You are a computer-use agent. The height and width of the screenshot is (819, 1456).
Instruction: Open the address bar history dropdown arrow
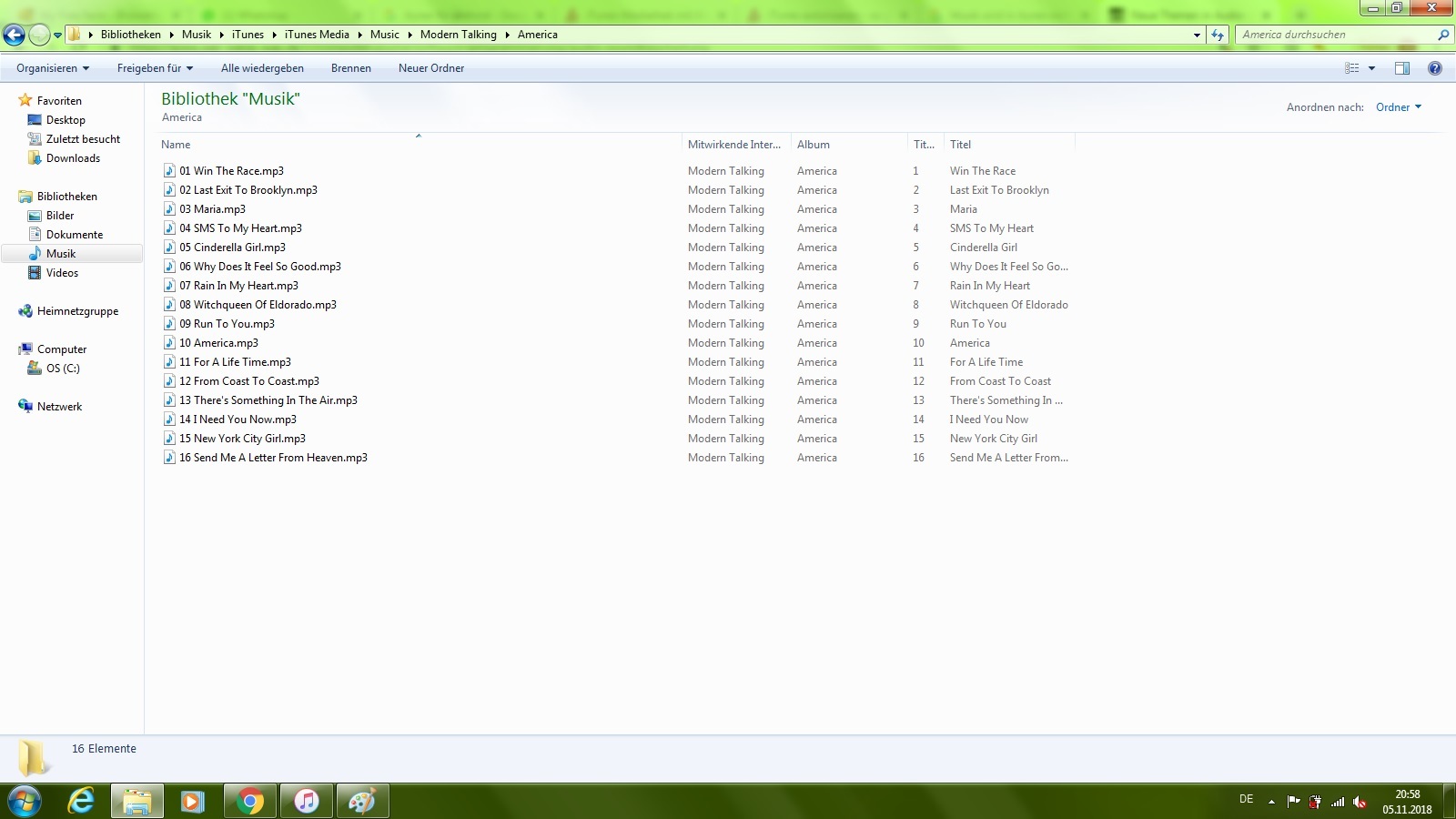click(1197, 35)
